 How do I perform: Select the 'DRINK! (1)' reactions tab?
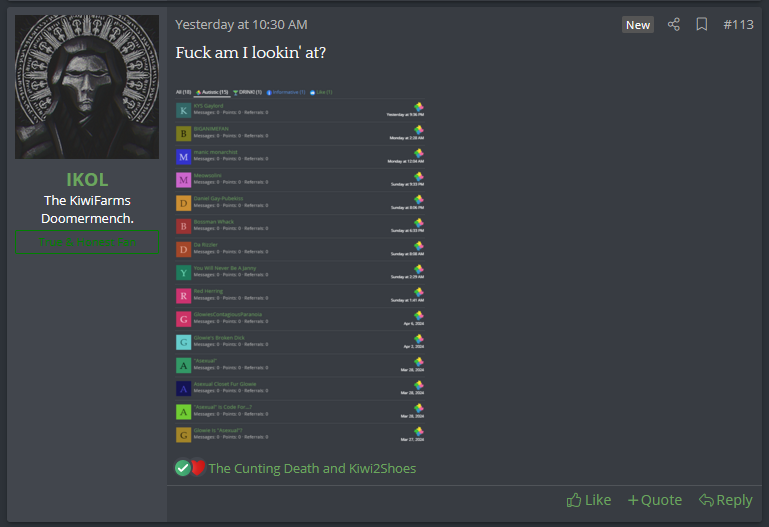coord(248,92)
